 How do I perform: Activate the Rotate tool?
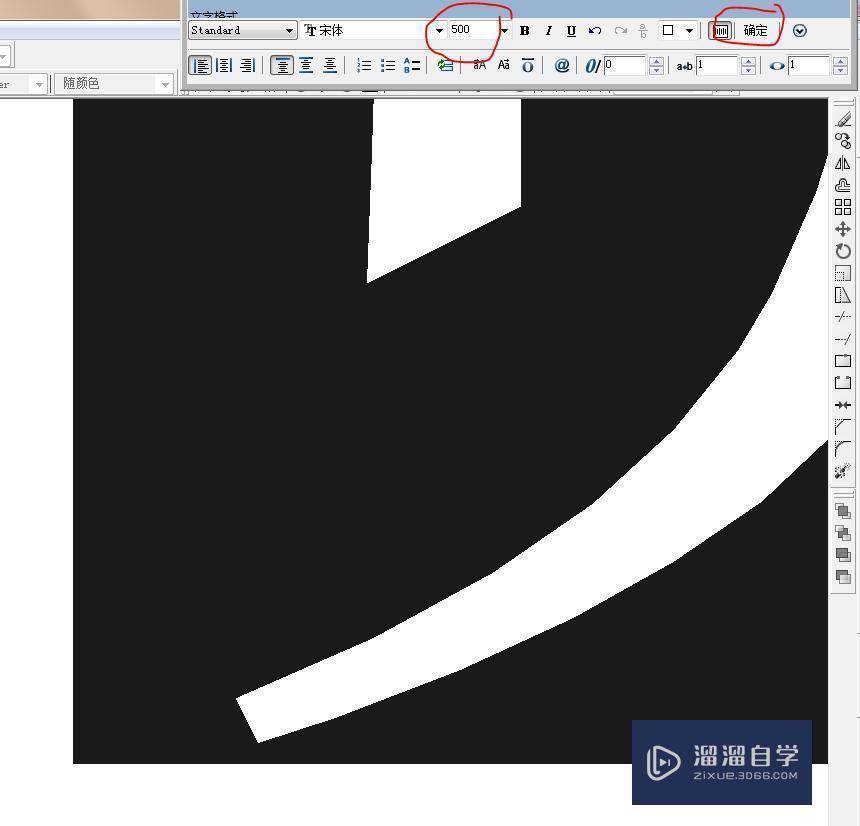tap(843, 251)
